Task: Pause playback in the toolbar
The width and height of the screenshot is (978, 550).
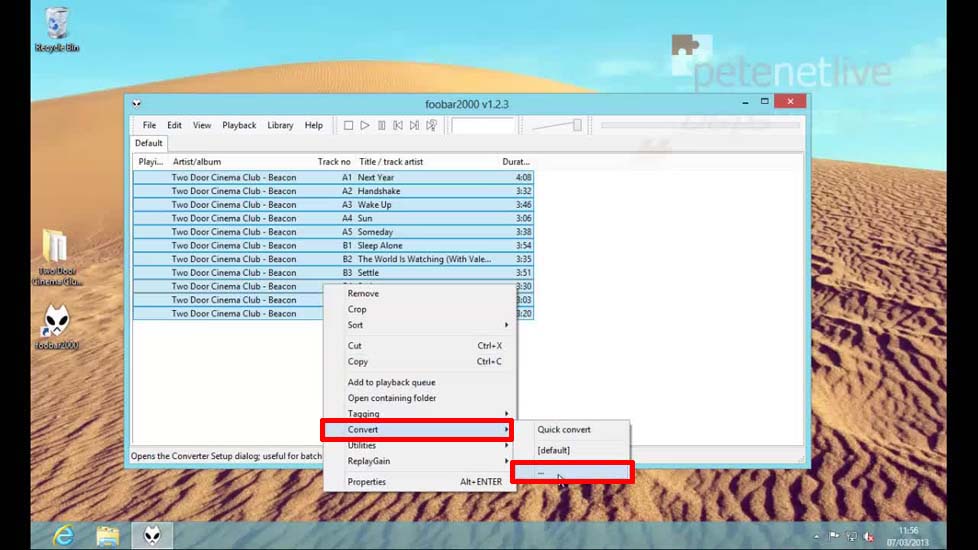Action: coord(382,125)
